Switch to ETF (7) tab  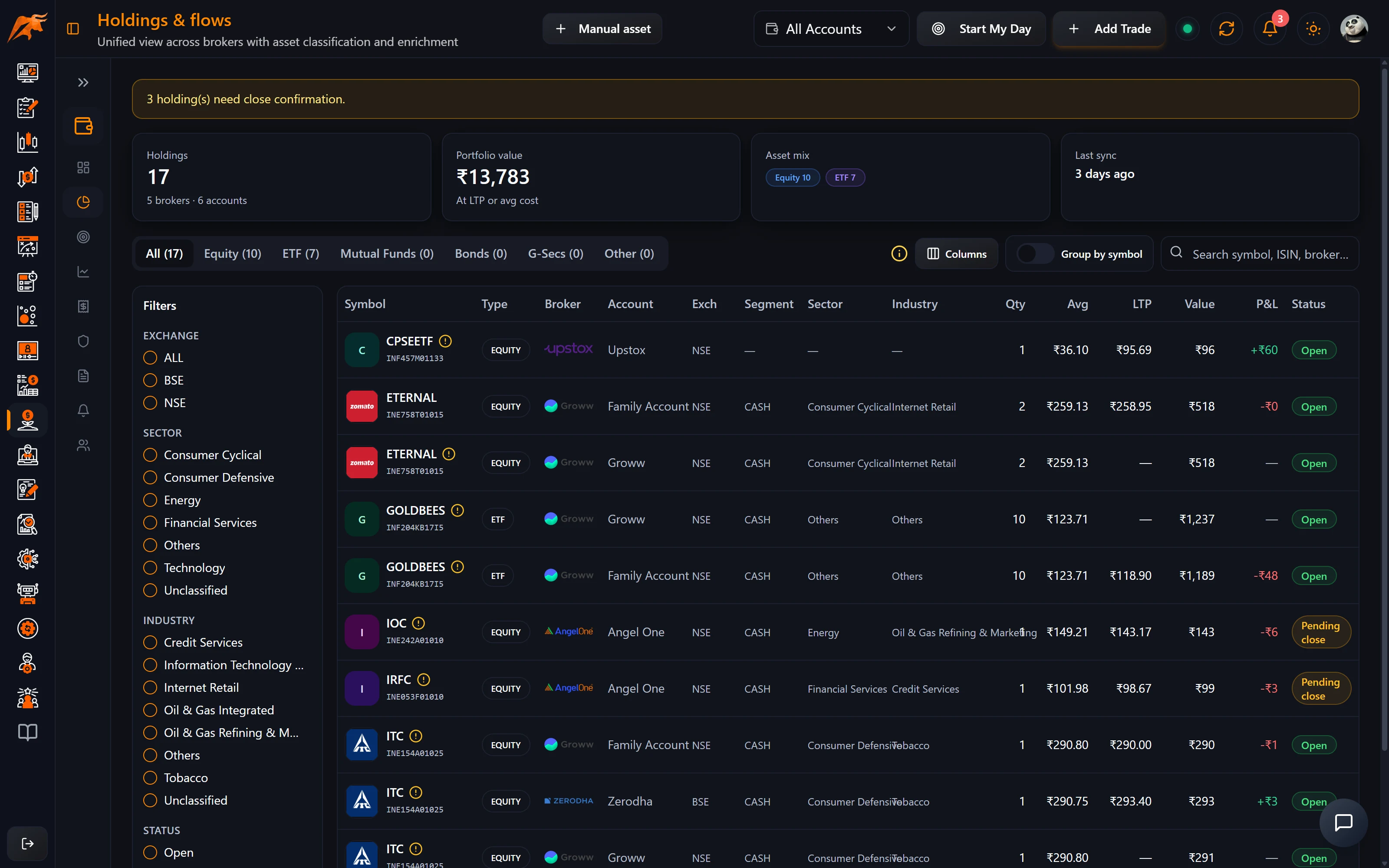click(x=301, y=254)
